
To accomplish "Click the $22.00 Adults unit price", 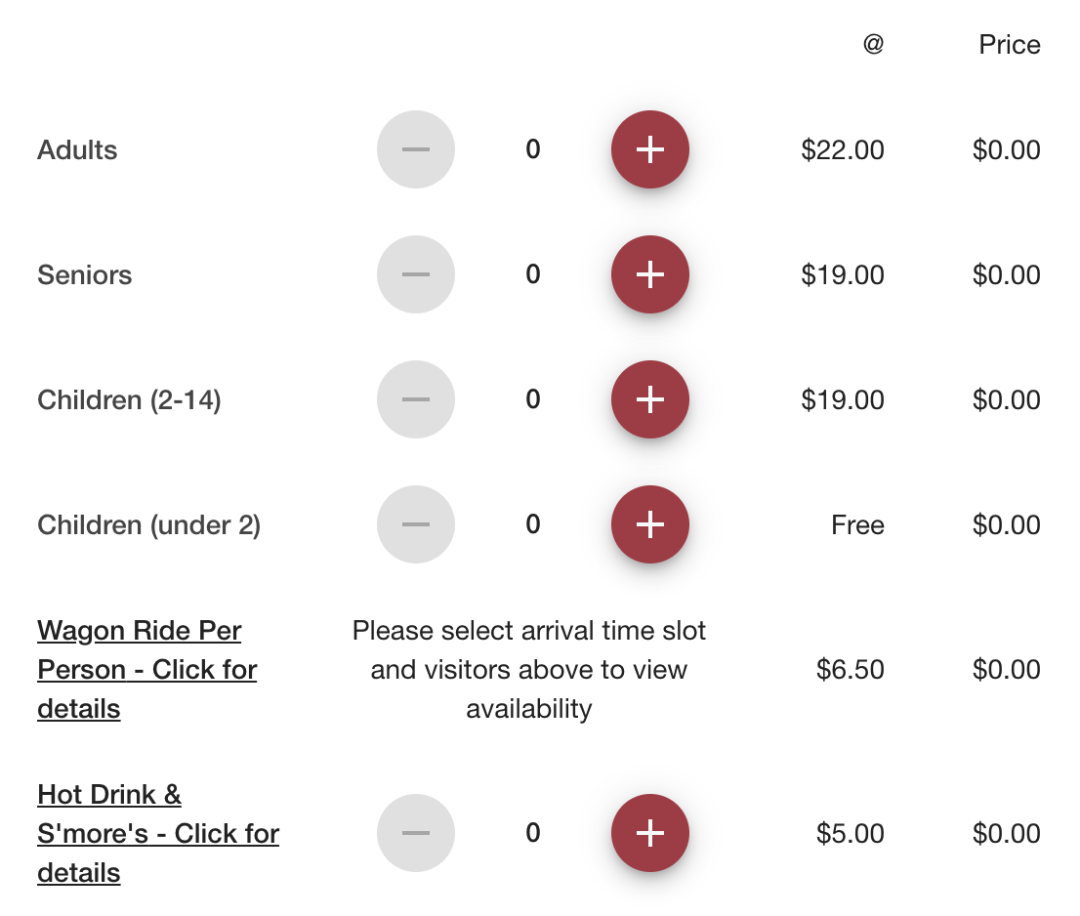I will [842, 150].
